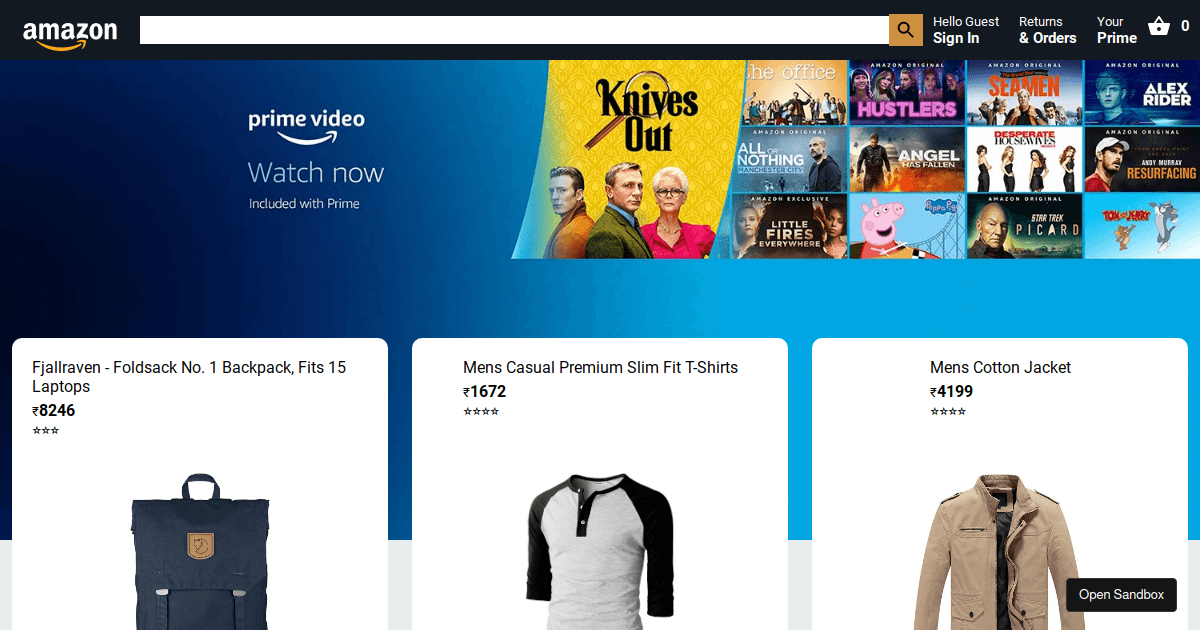1200x630 pixels.
Task: Go to Returns & Orders
Action: click(1047, 30)
